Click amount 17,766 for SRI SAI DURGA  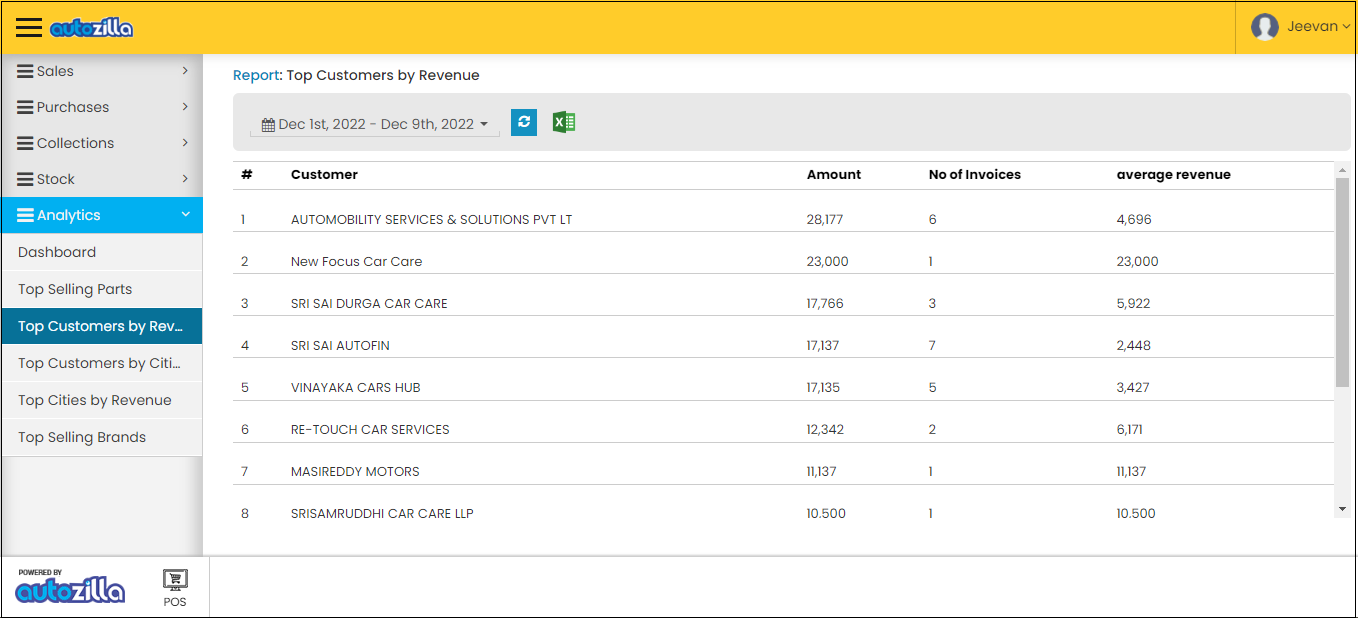(825, 303)
